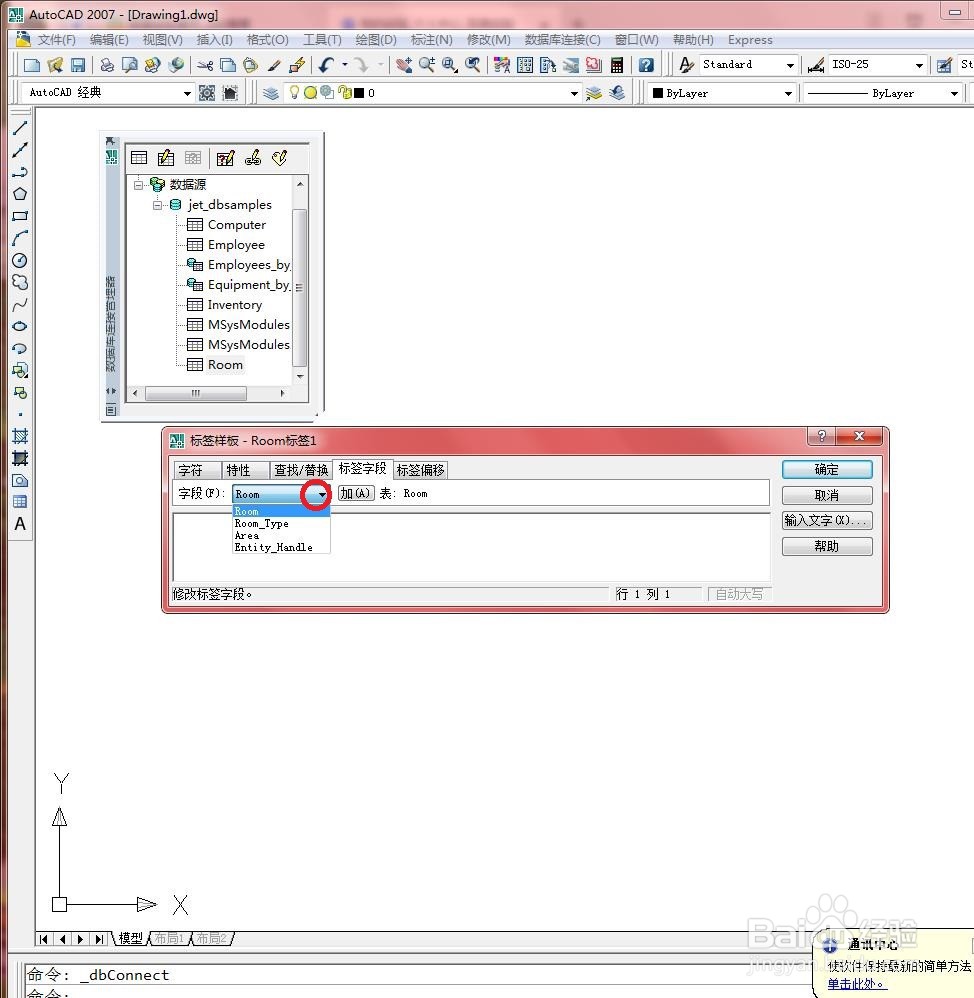
Task: Click the Pan realtime hand icon
Action: [404, 64]
